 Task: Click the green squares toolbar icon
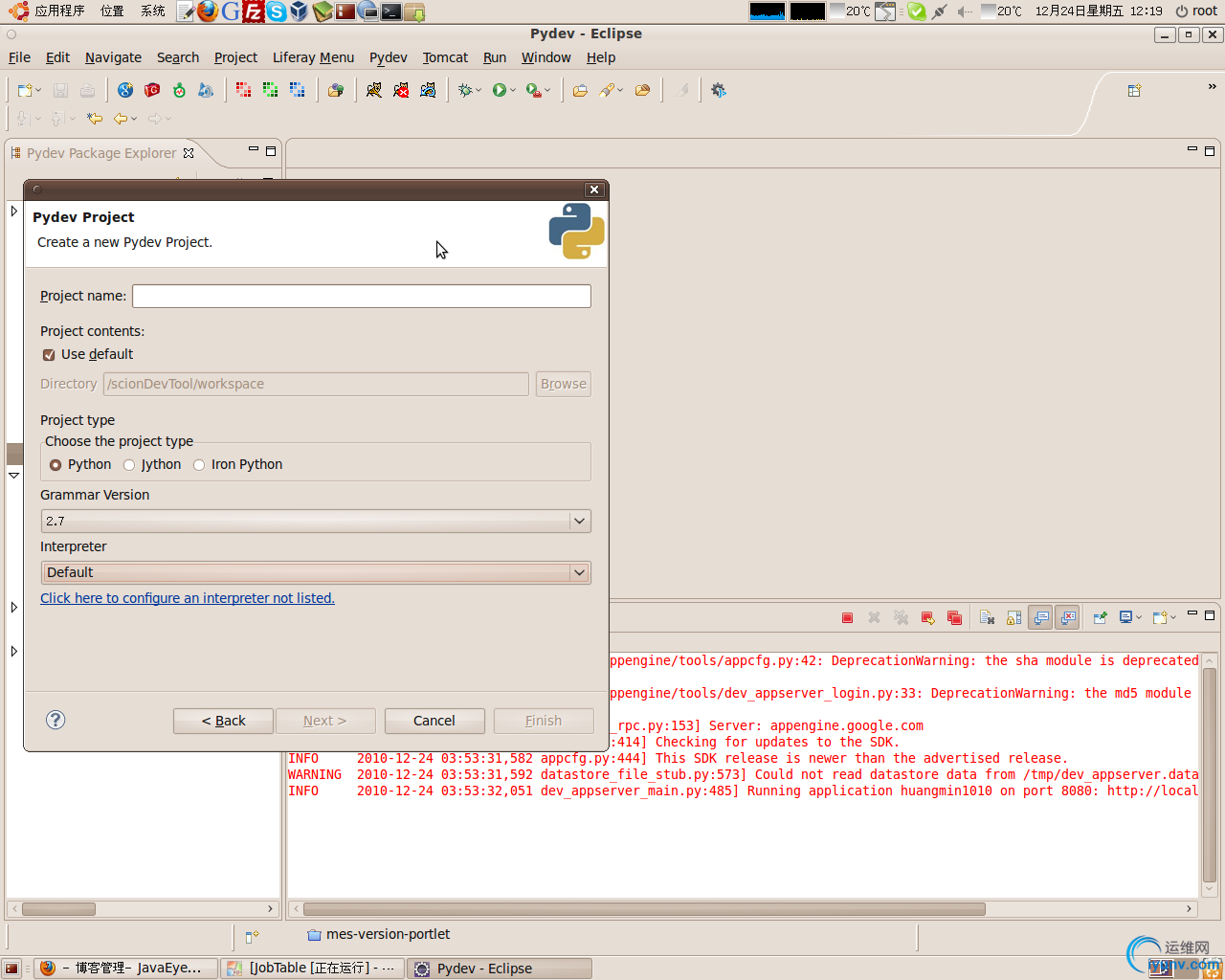coord(271,90)
